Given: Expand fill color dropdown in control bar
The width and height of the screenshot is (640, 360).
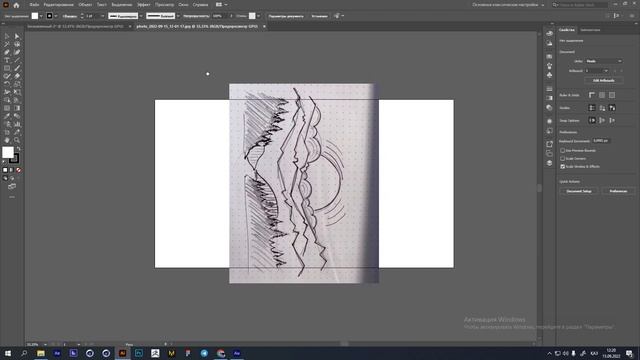Looking at the screenshot, I should tap(41, 16).
